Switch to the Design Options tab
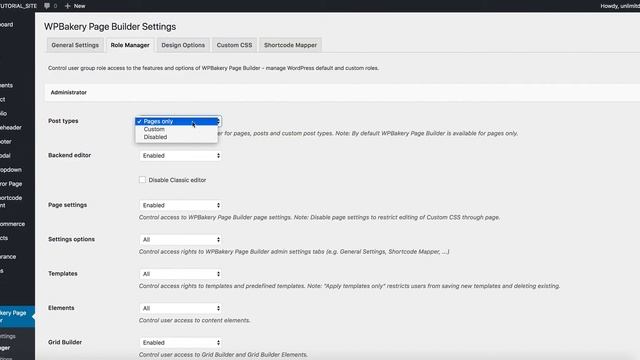Viewport: 640px width, 360px height. (x=183, y=45)
